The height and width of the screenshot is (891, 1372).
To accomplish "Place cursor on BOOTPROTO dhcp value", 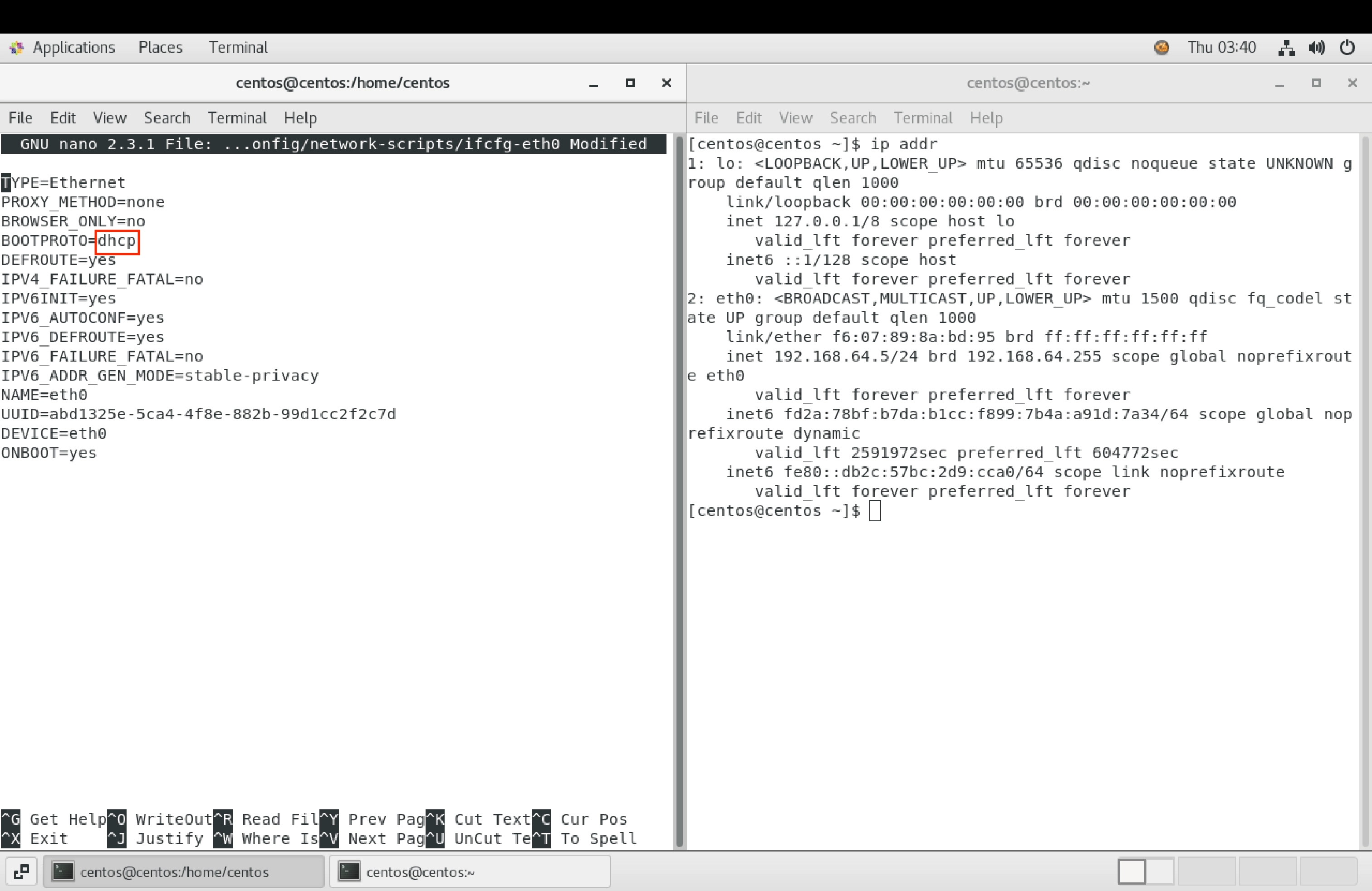I will (117, 241).
